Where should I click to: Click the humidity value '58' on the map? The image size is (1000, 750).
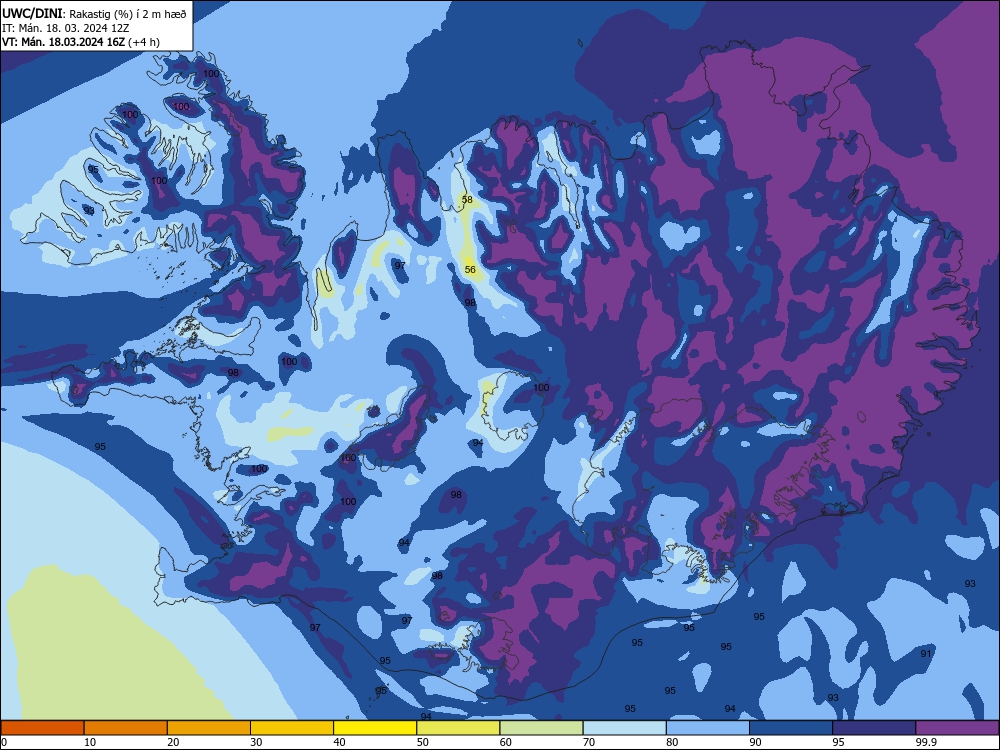(467, 200)
